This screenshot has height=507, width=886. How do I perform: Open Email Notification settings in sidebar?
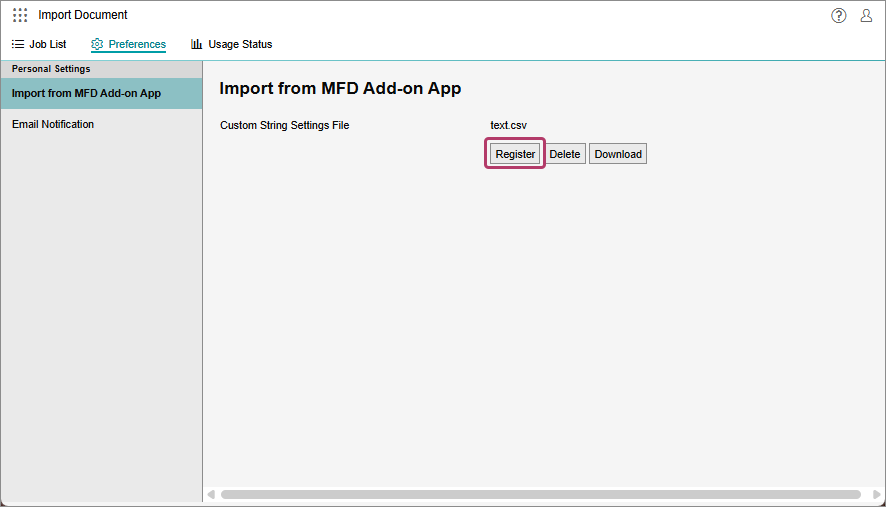(x=53, y=125)
